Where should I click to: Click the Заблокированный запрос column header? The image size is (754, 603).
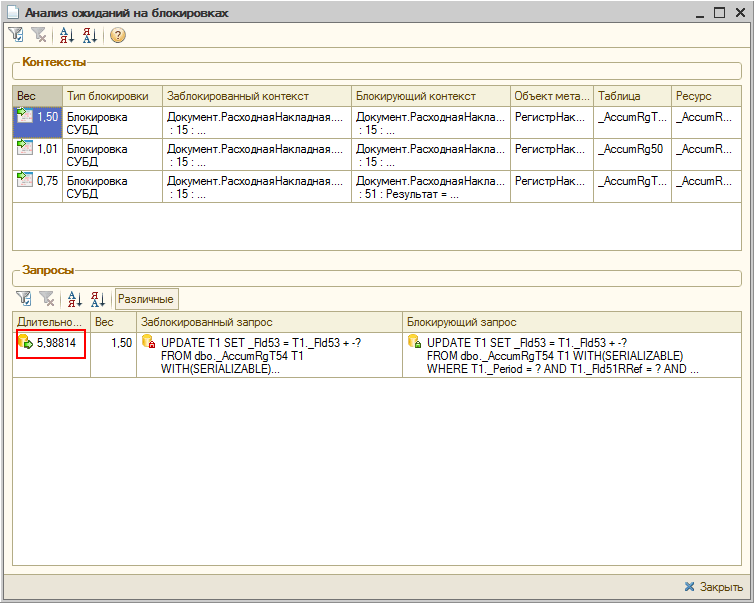[269, 322]
